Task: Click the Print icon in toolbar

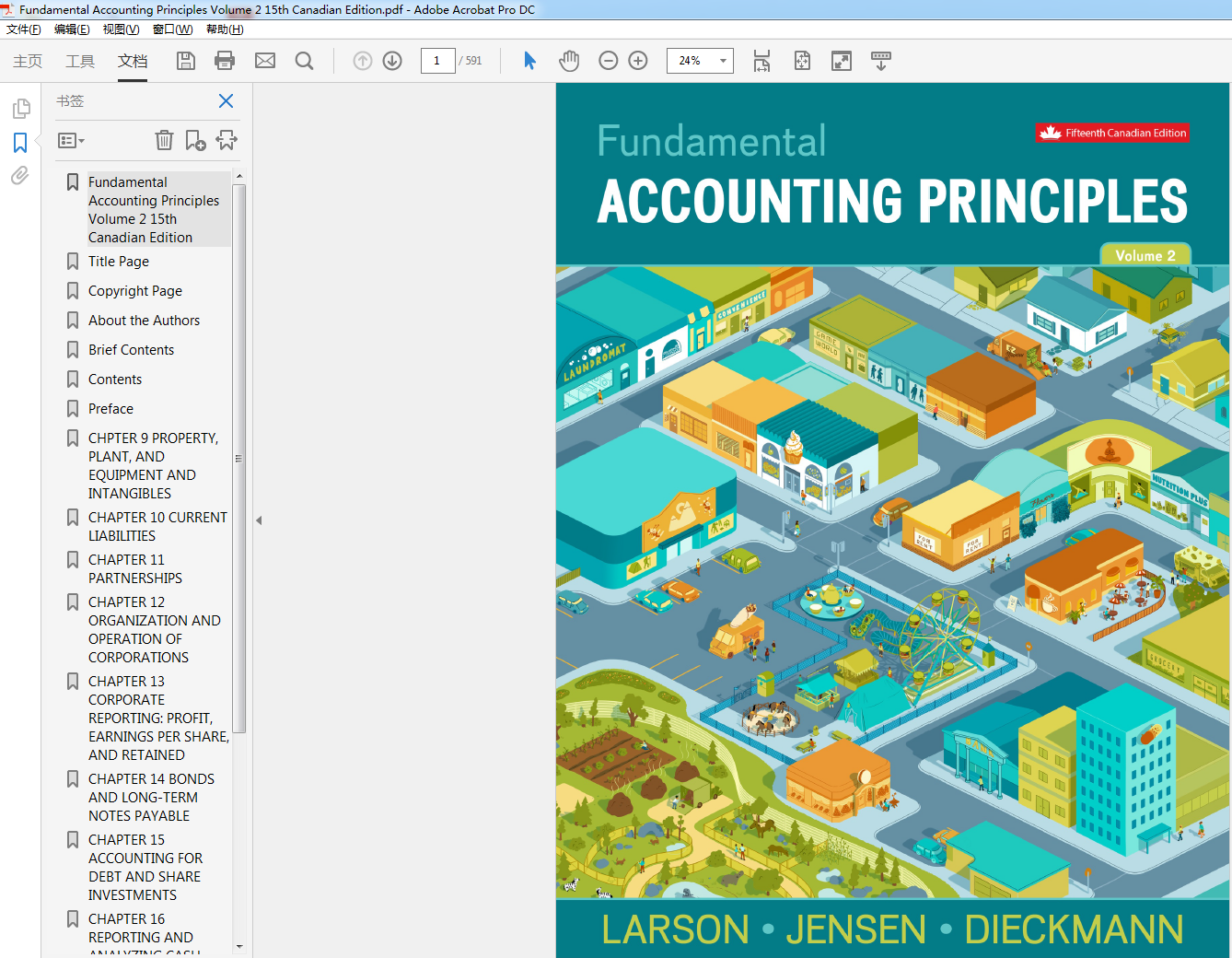Action: click(x=225, y=61)
